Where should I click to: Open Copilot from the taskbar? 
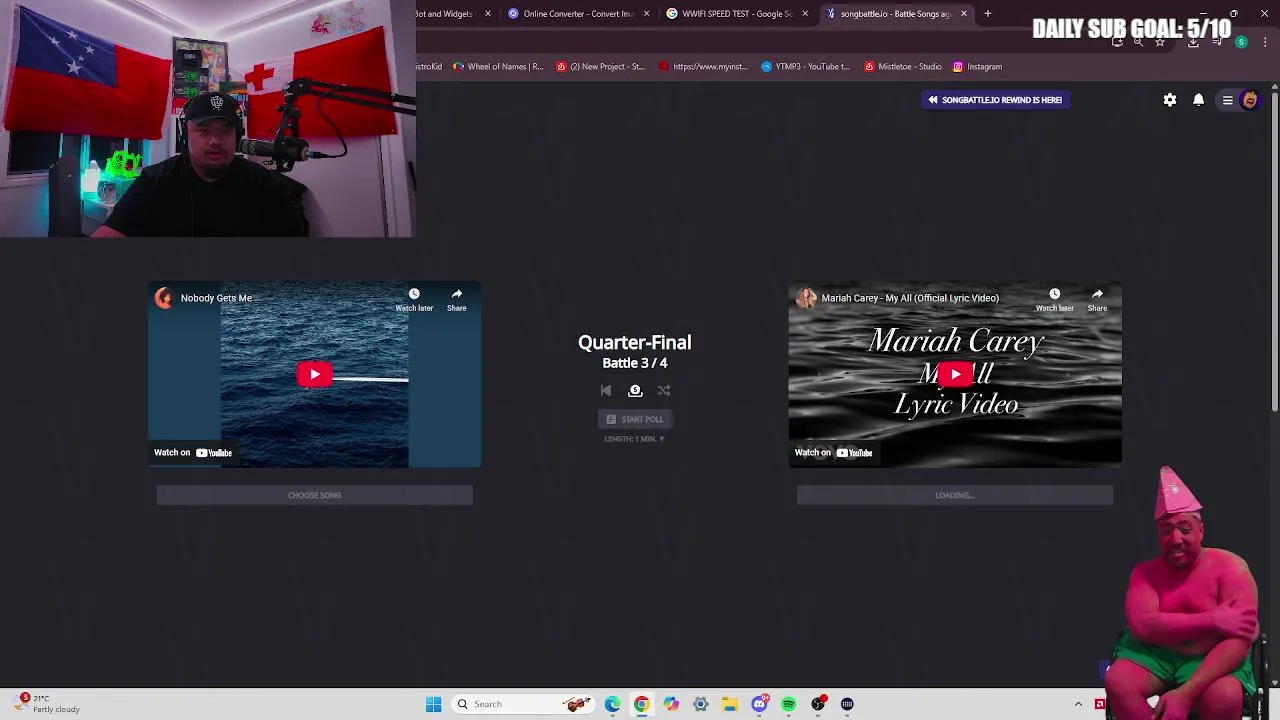671,704
